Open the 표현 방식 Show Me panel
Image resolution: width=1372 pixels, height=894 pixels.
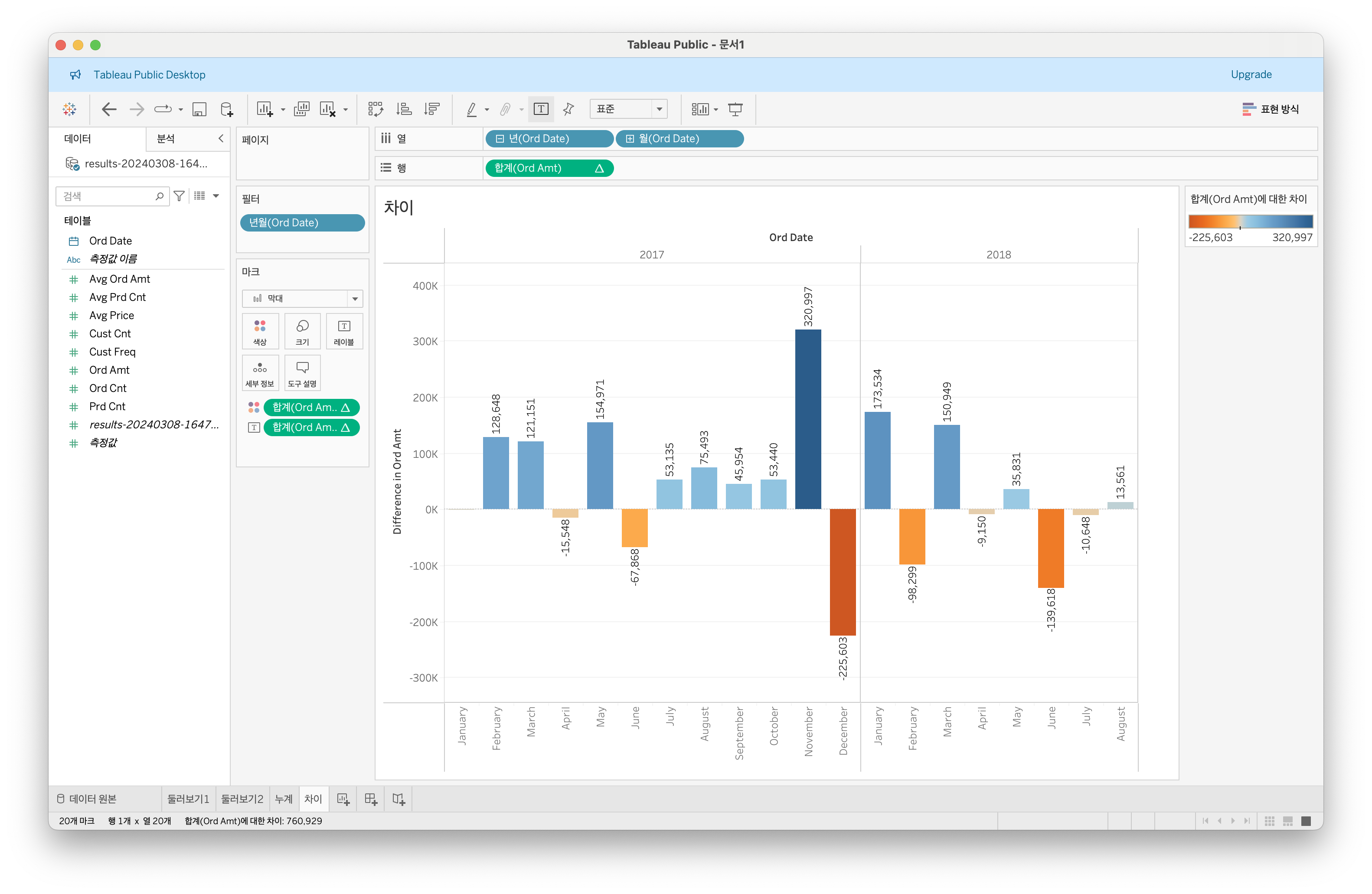point(1271,109)
